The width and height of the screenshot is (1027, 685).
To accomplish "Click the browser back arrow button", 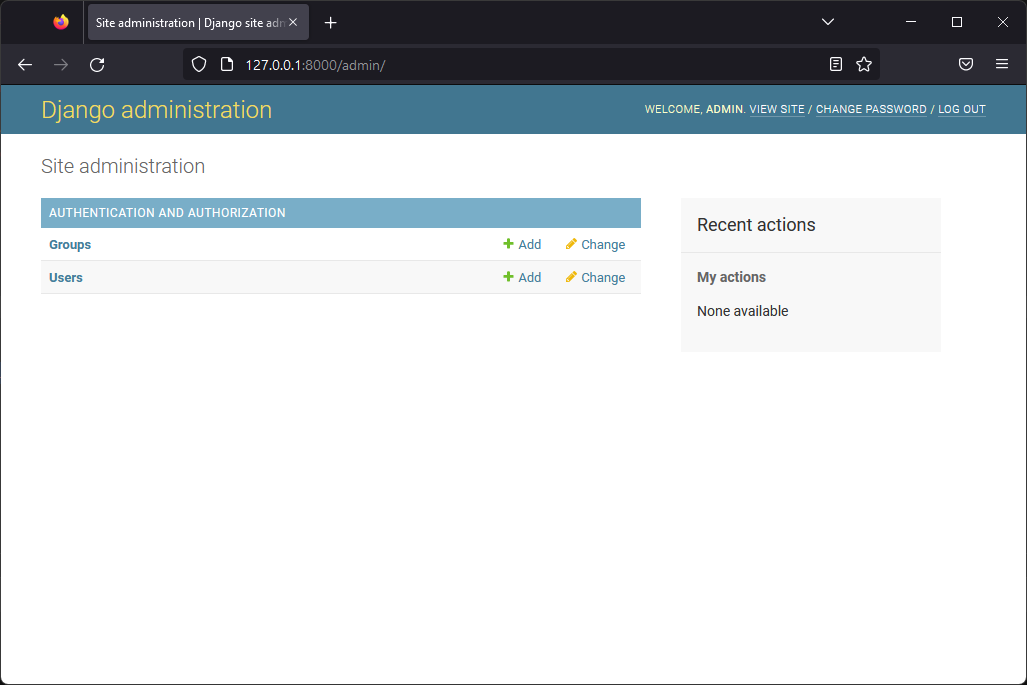I will (x=25, y=64).
